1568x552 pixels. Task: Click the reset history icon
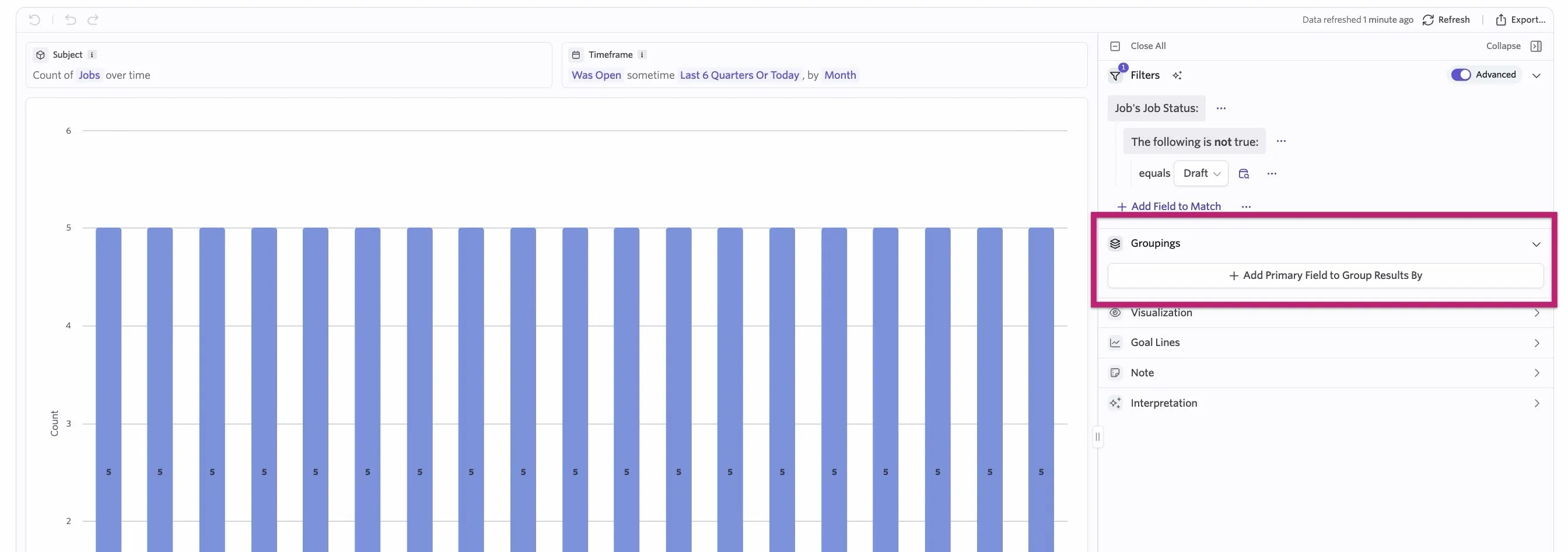tap(34, 20)
